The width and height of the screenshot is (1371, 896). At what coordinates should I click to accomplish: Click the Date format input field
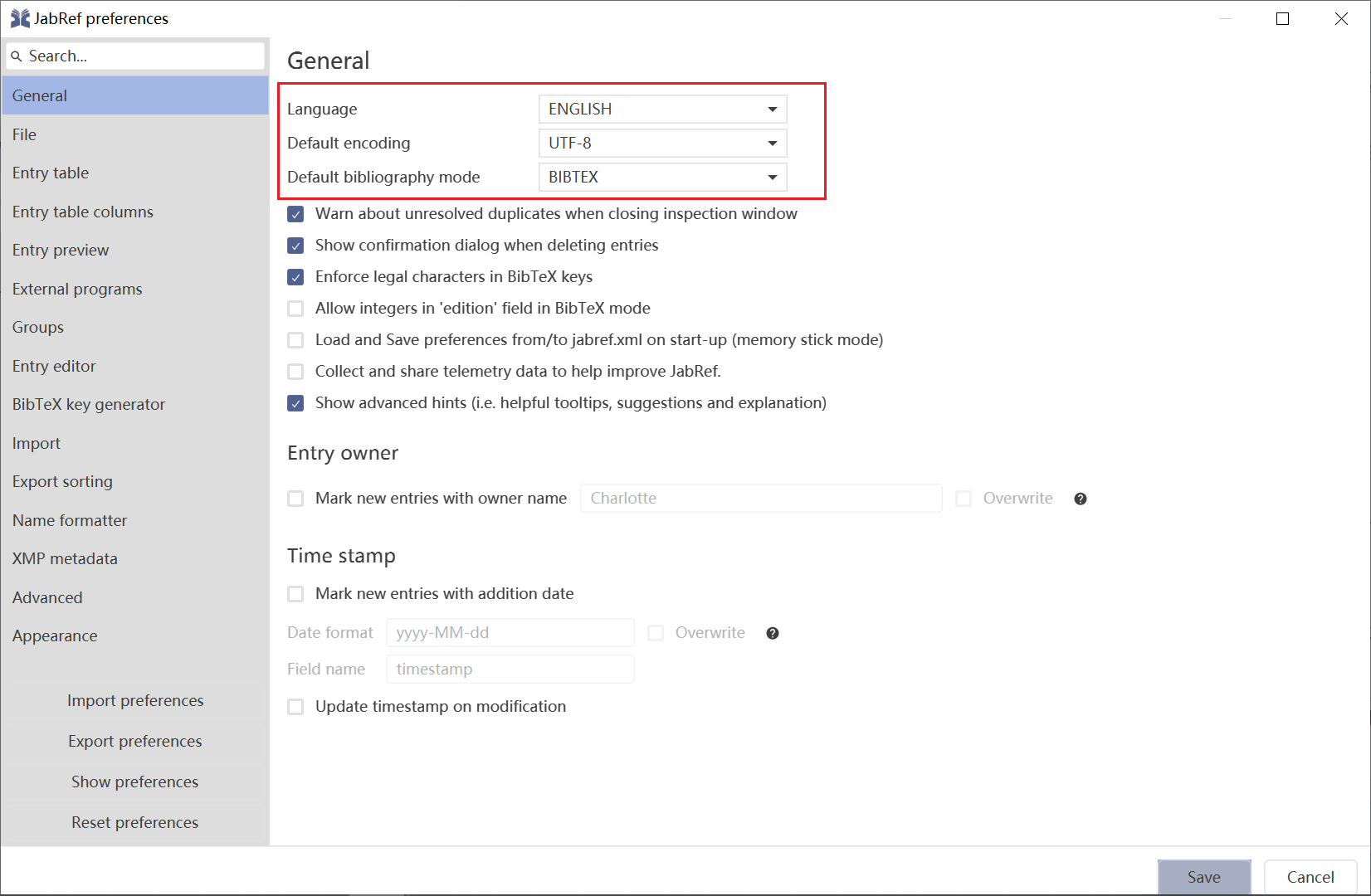(510, 633)
